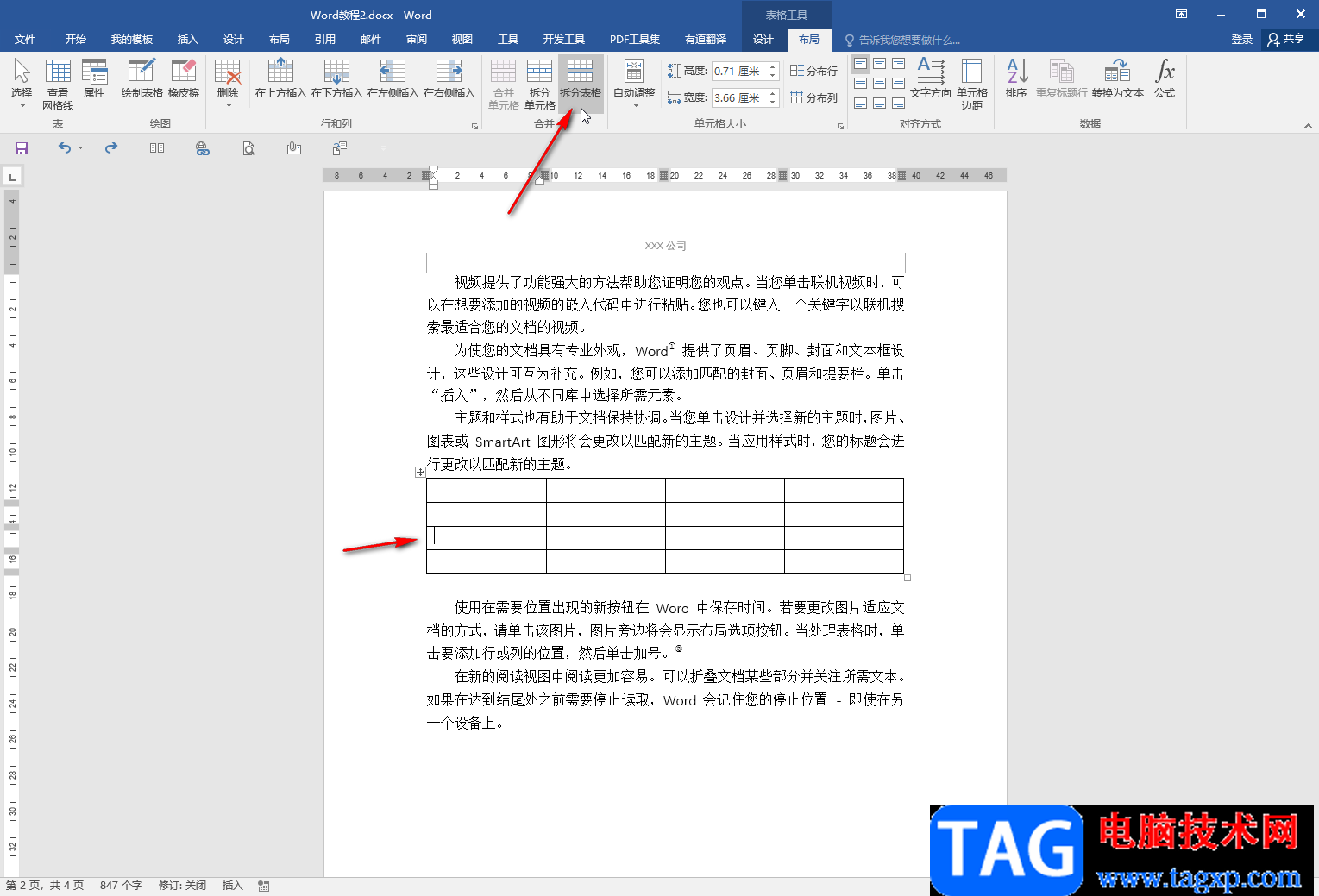This screenshot has height=896, width=1319.
Task: Open 行和列 group dialog launcher
Action: 474,126
